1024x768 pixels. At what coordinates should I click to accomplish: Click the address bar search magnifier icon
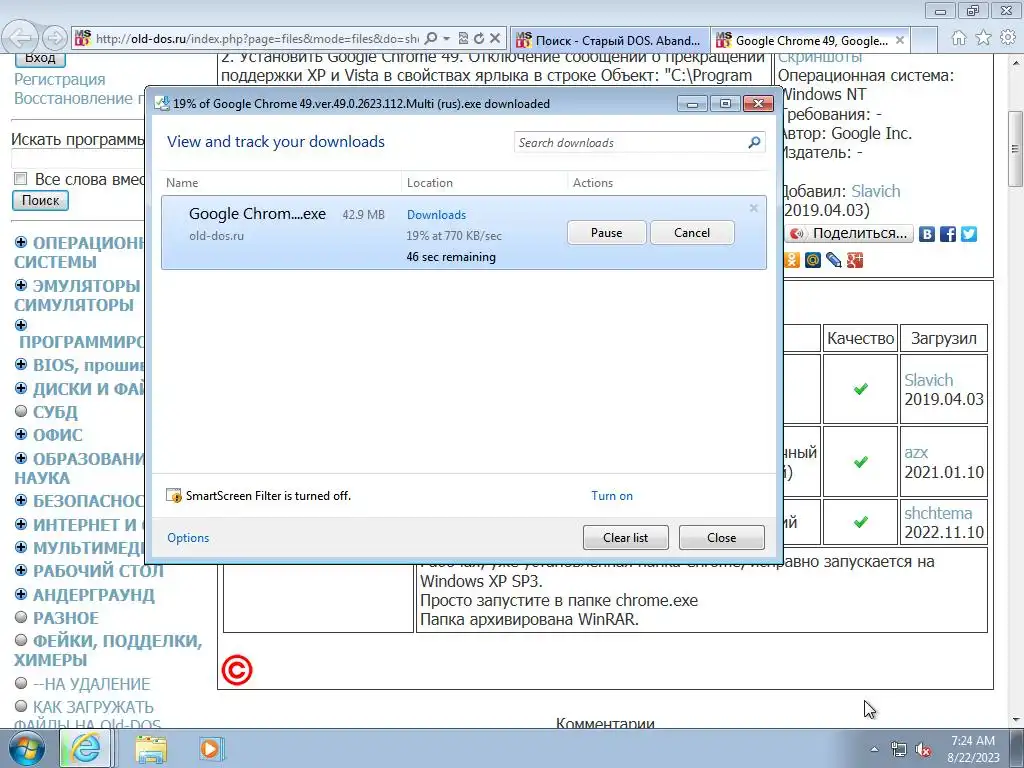click(x=431, y=39)
